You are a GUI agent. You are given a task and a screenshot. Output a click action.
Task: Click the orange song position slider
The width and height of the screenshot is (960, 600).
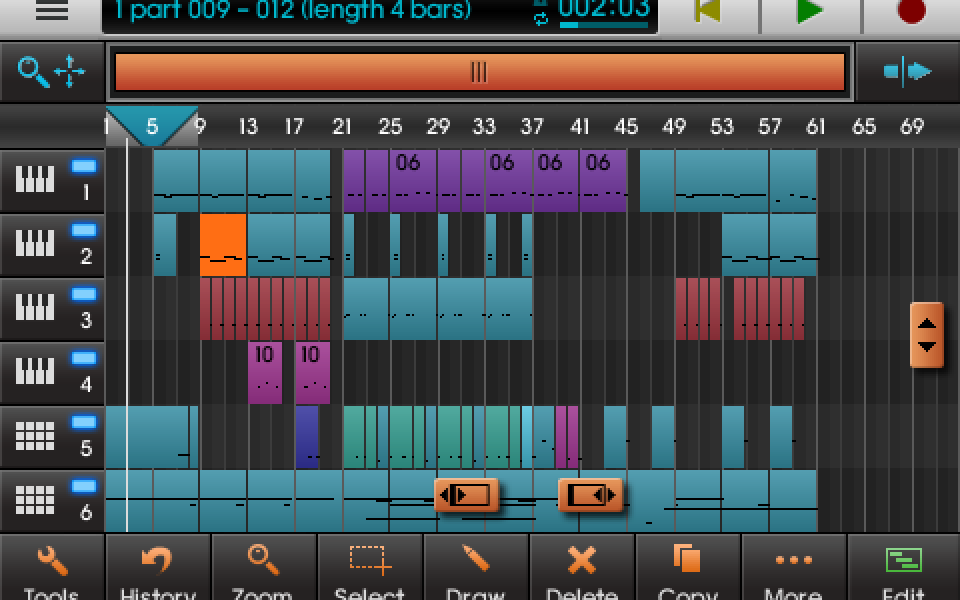(x=477, y=71)
